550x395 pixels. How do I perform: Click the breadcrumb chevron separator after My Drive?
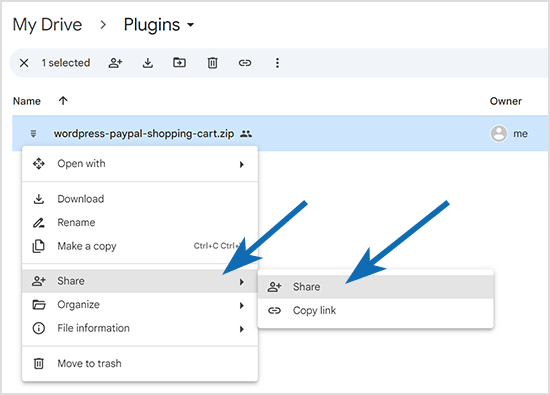pos(103,25)
